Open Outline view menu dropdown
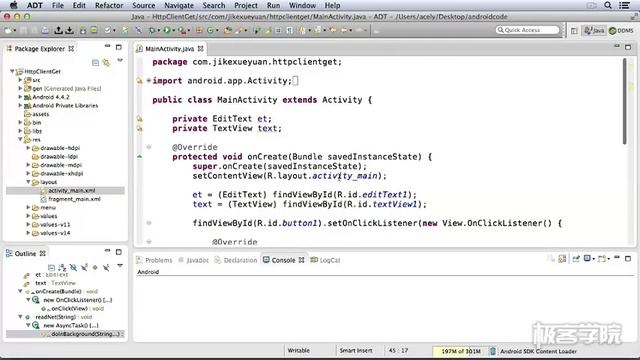Image resolution: width=640 pixels, height=360 pixels. (120, 266)
